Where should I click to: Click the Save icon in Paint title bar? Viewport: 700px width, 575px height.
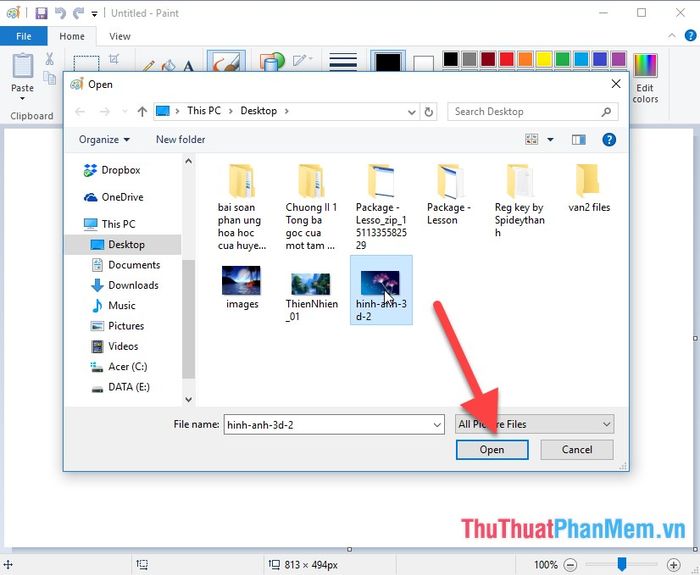pos(41,13)
